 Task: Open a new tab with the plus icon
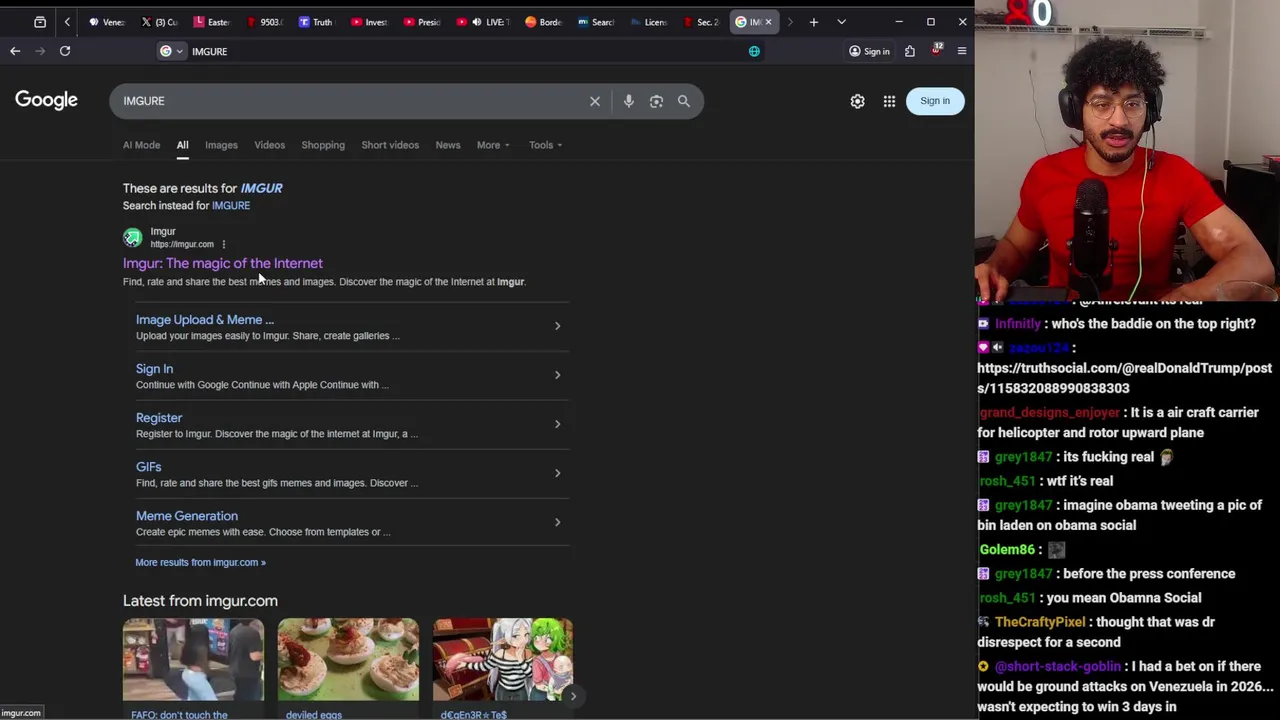tap(814, 22)
